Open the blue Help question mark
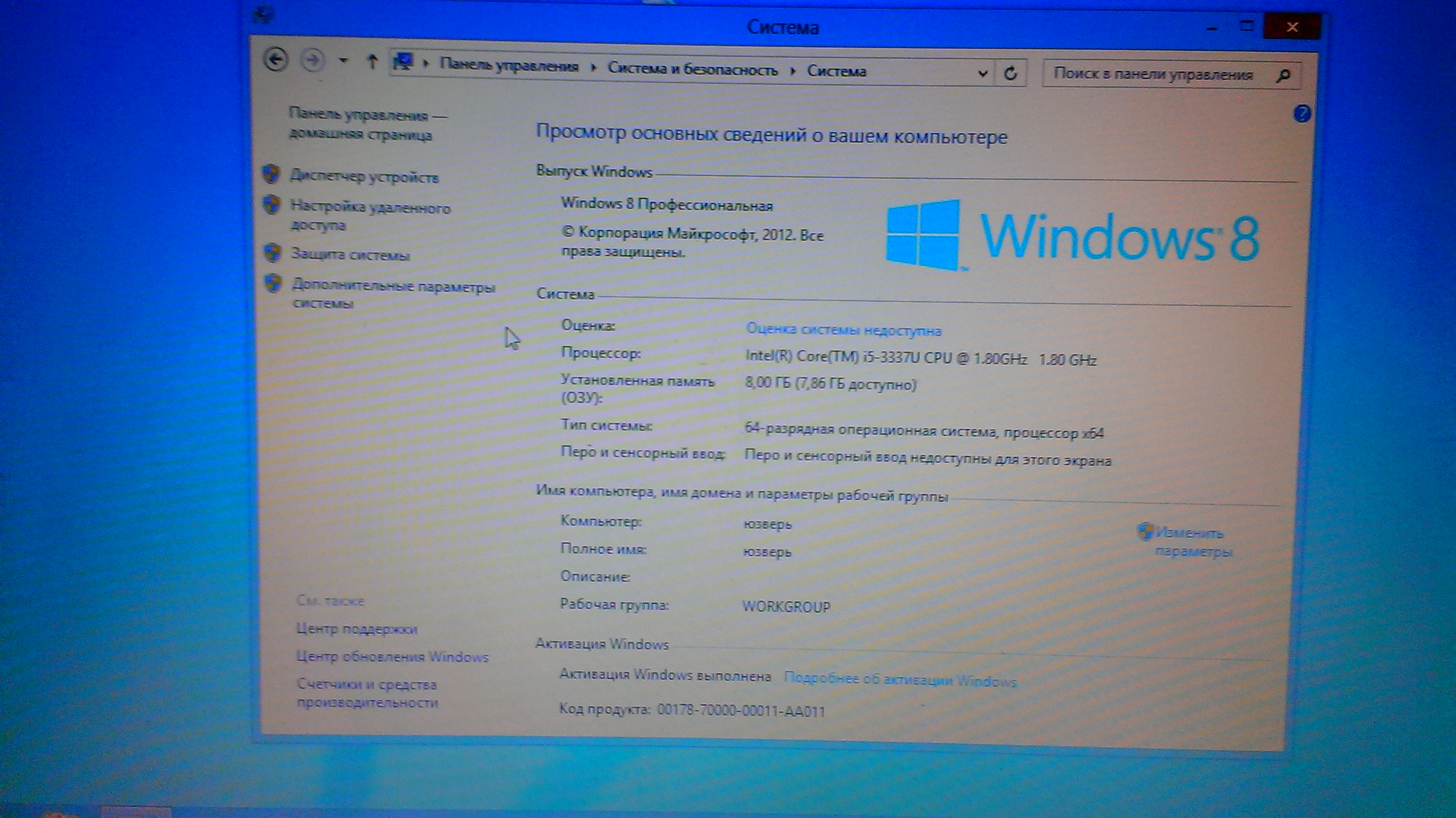Image resolution: width=1456 pixels, height=818 pixels. [1302, 114]
